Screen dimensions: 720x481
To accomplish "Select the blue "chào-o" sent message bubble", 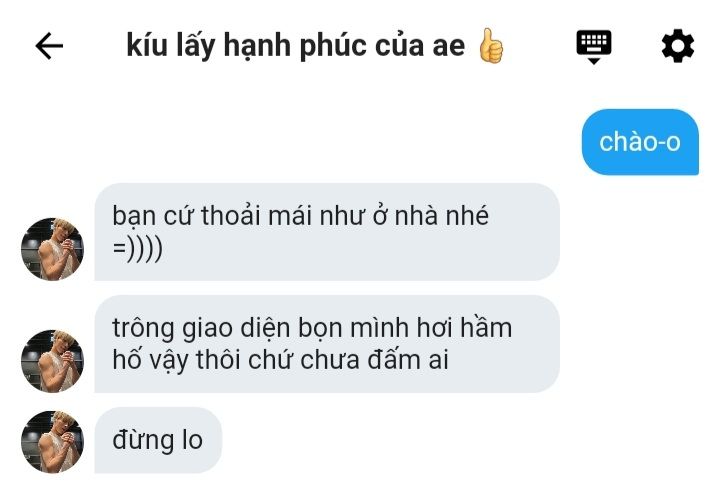I will pos(640,142).
